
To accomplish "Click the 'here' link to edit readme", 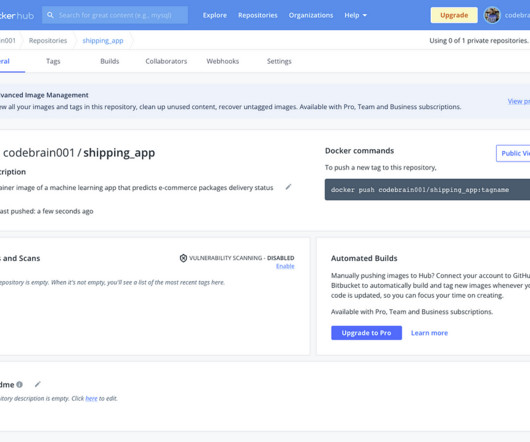I will (91, 398).
